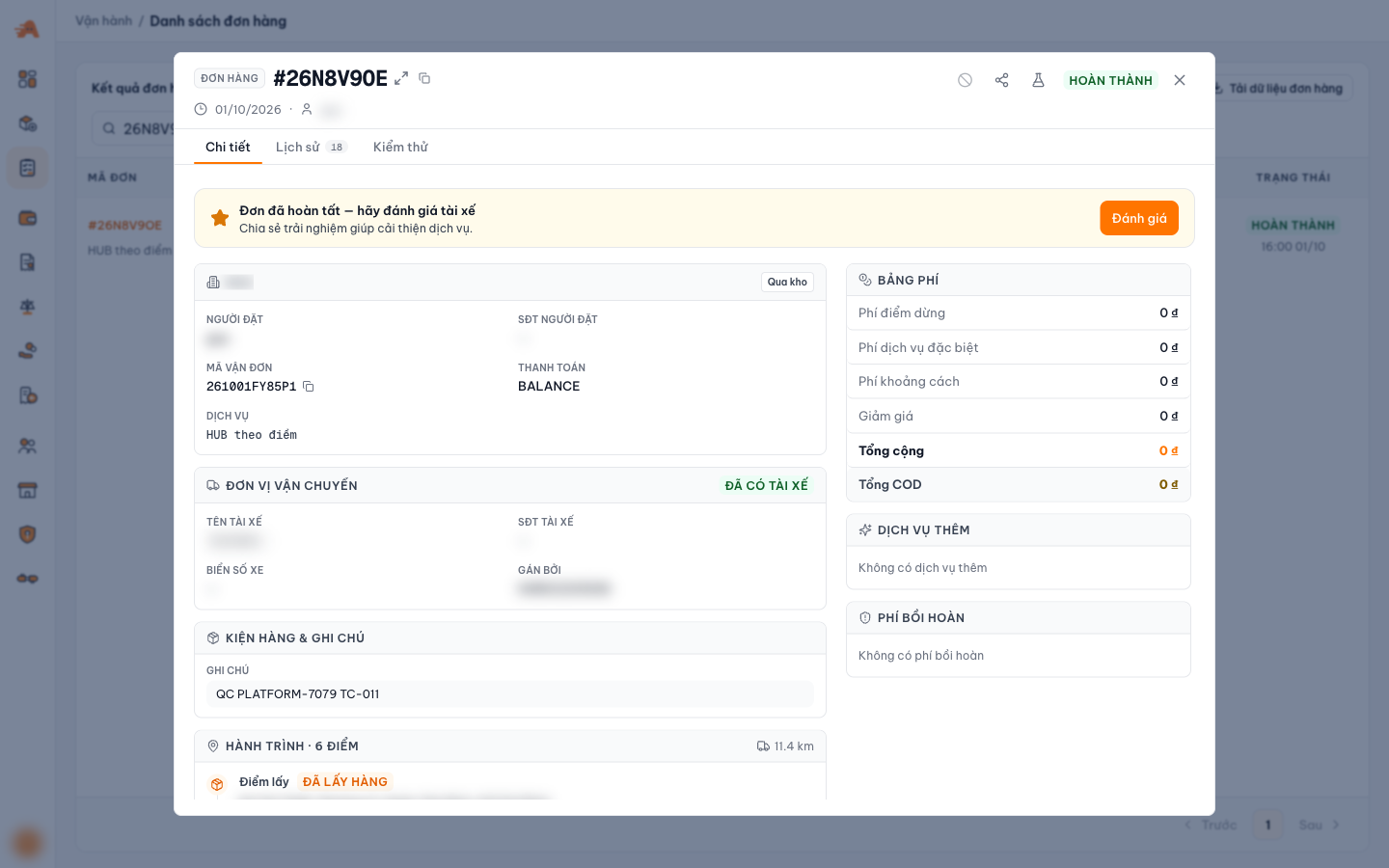
Task: Close the order detail dialog
Action: point(1180,80)
